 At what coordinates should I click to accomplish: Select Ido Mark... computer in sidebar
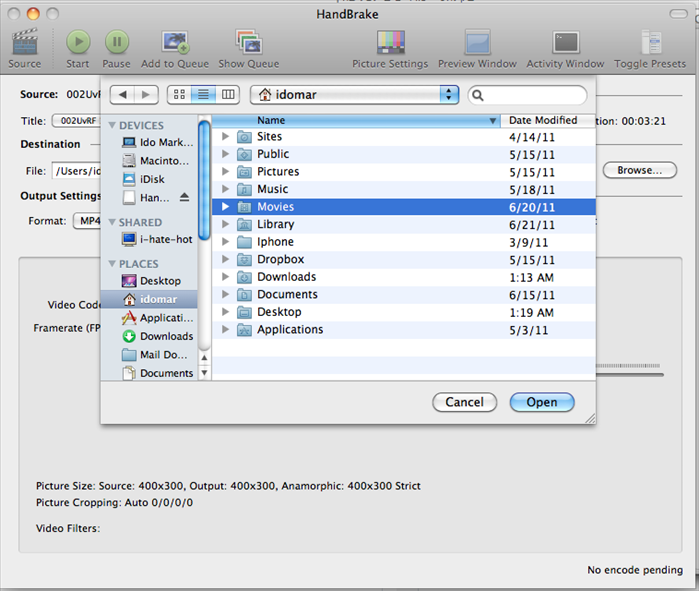(150, 142)
